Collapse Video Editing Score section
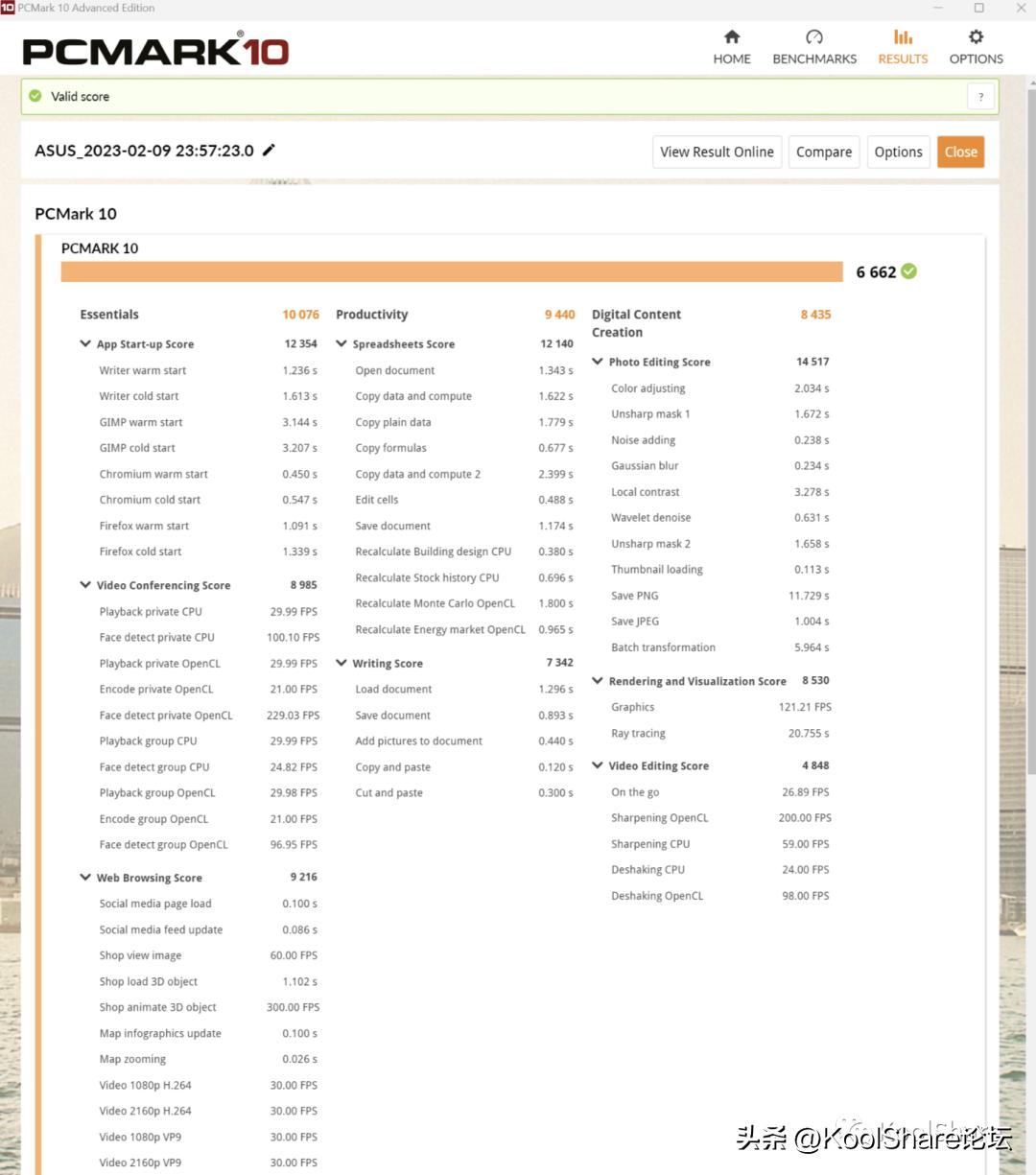The width and height of the screenshot is (1036, 1175). pyautogui.click(x=598, y=765)
